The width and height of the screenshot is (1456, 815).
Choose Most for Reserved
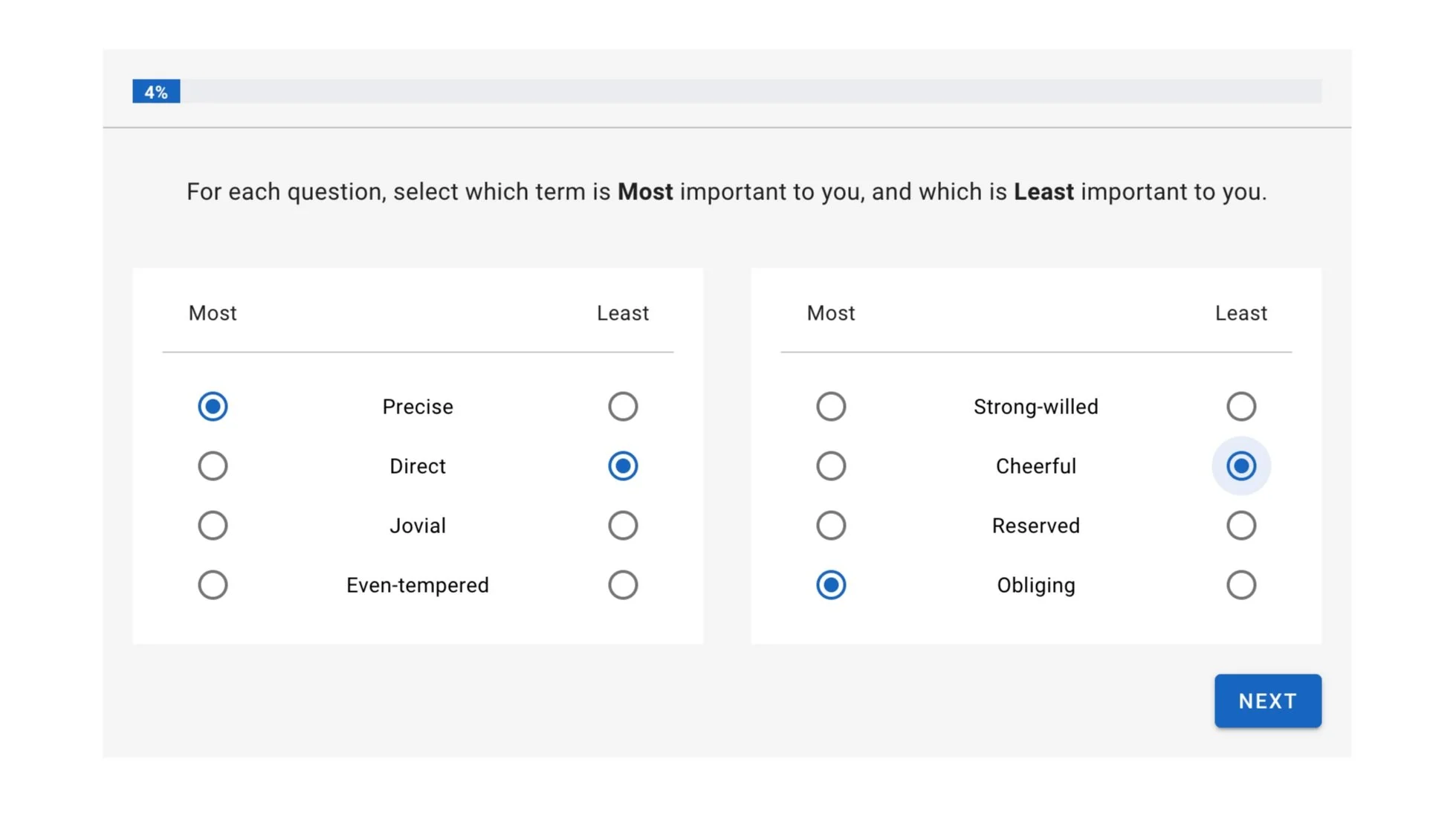(x=831, y=526)
